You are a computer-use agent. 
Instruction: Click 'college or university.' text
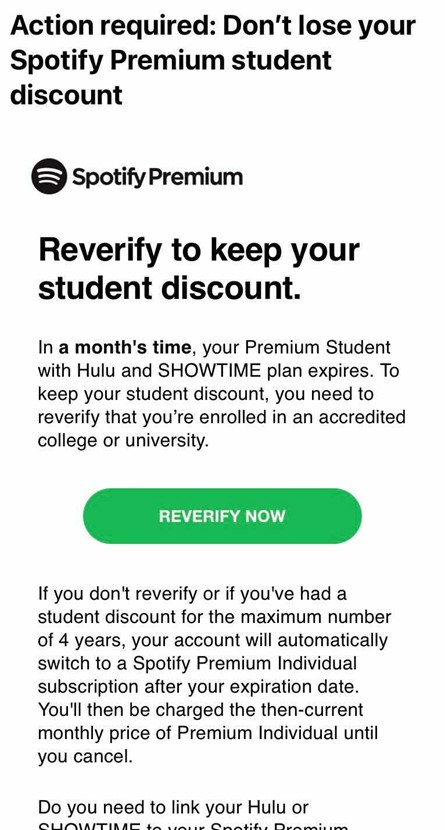click(x=123, y=440)
